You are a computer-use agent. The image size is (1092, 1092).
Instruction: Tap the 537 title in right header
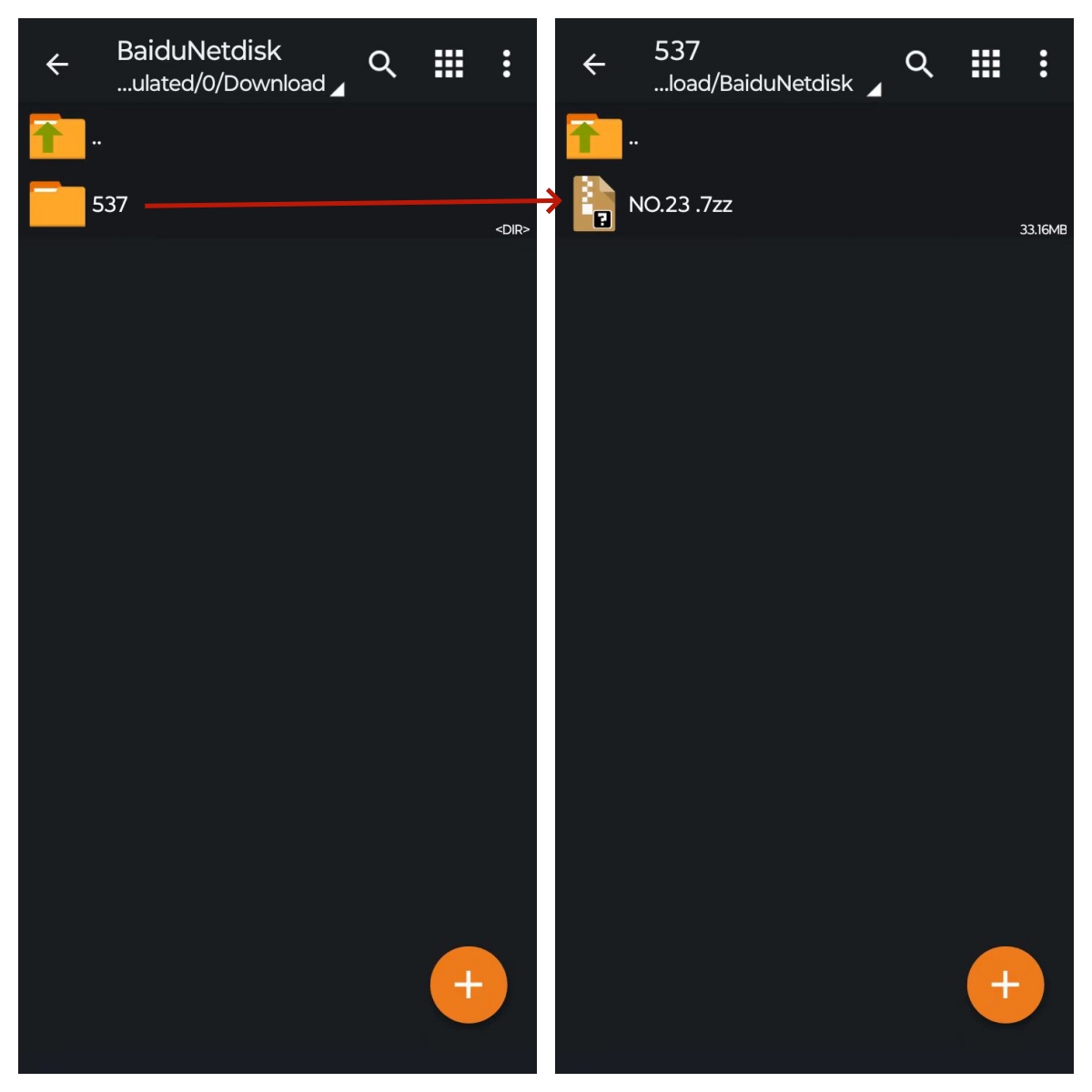[x=677, y=51]
